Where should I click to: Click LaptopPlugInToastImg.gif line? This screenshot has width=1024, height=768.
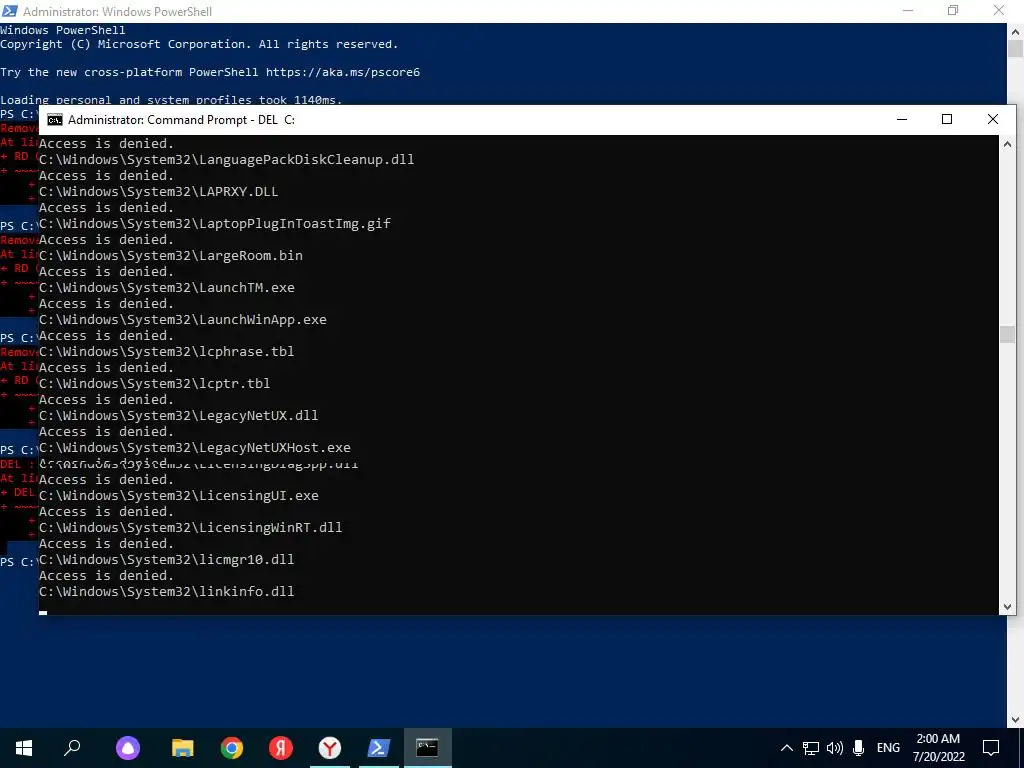[215, 223]
